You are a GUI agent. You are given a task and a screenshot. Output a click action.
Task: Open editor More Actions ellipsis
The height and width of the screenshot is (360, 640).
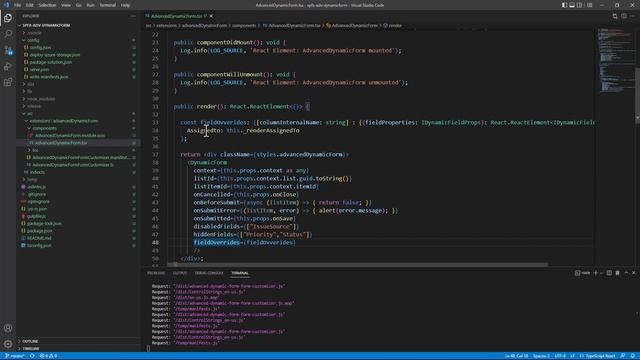click(x=632, y=16)
